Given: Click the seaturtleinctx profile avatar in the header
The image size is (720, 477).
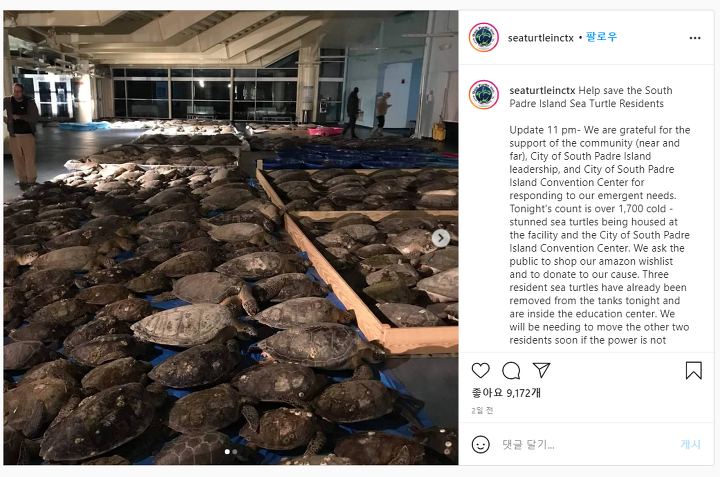Looking at the screenshot, I should pyautogui.click(x=484, y=38).
